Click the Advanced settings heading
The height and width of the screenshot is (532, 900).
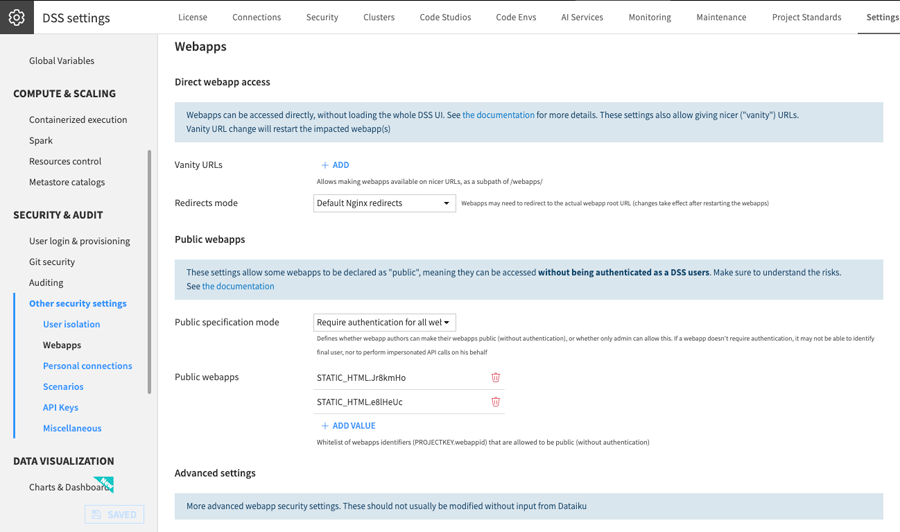point(215,473)
